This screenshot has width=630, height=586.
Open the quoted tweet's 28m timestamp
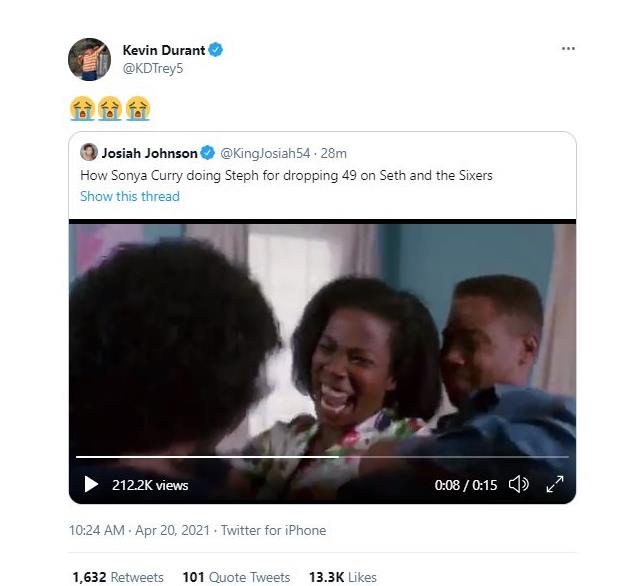(x=335, y=153)
